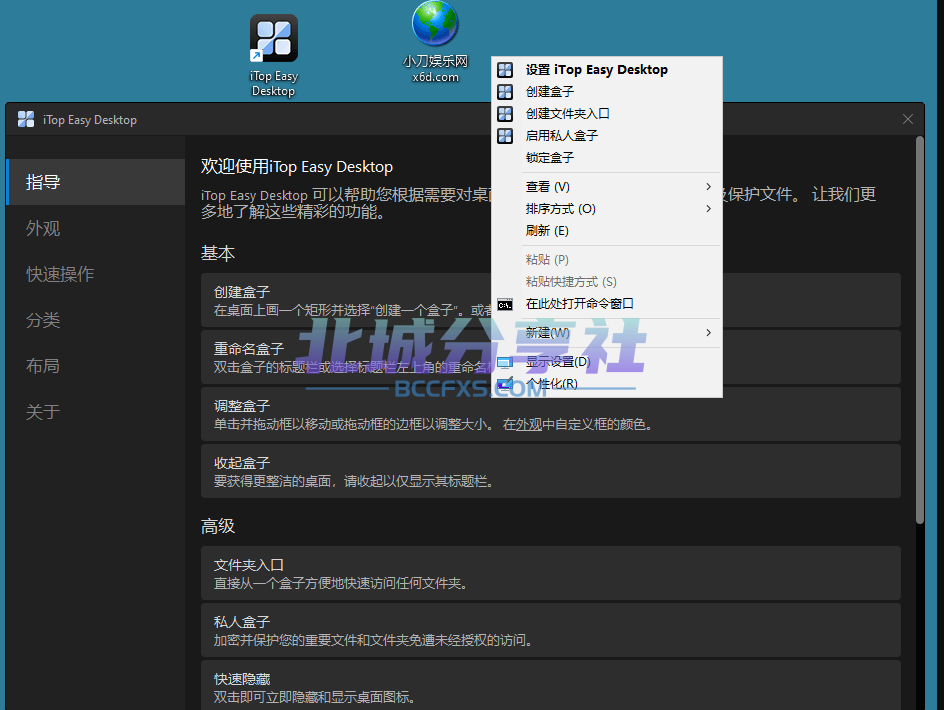Close the iTop Easy Desktop settings window
This screenshot has width=944, height=710.
point(908,119)
